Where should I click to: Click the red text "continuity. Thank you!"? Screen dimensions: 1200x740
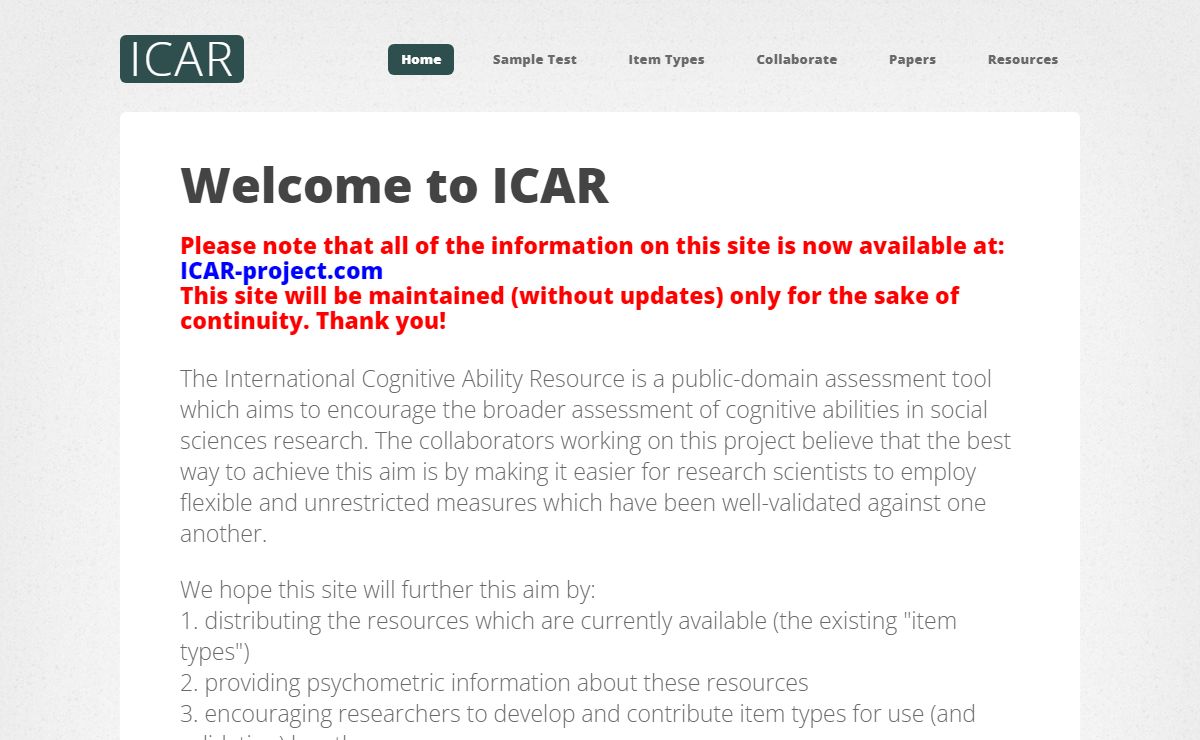click(313, 321)
